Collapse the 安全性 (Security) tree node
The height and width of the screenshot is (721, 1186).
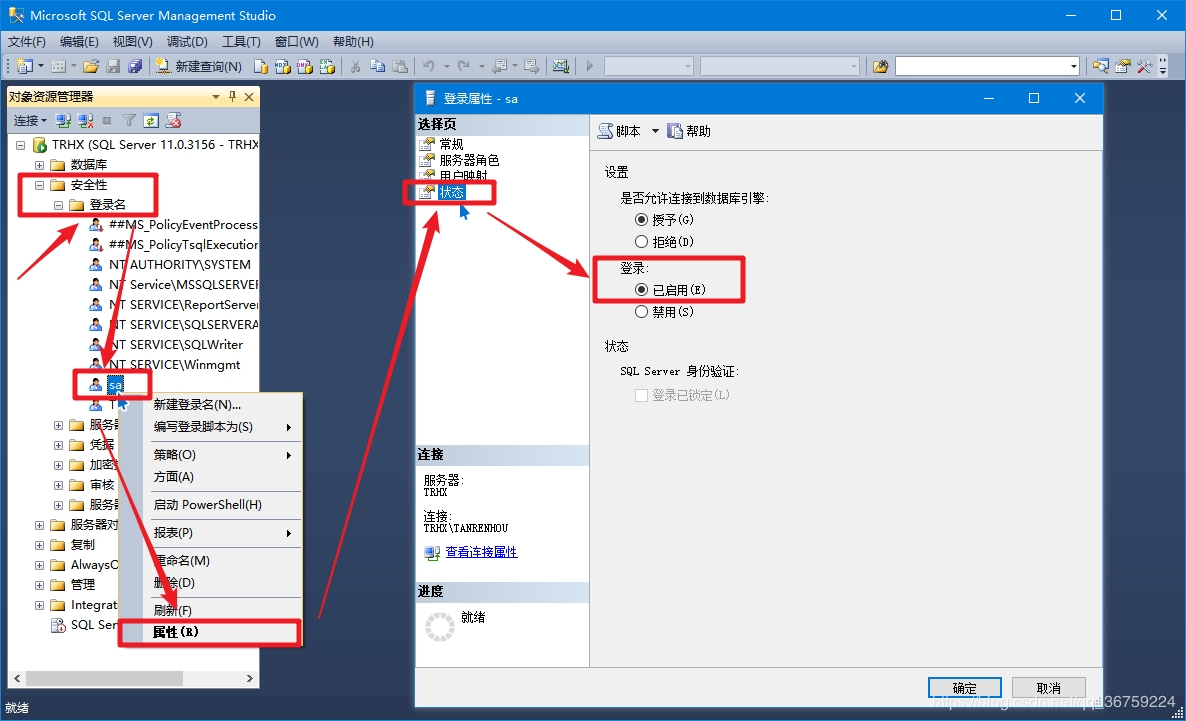40,185
